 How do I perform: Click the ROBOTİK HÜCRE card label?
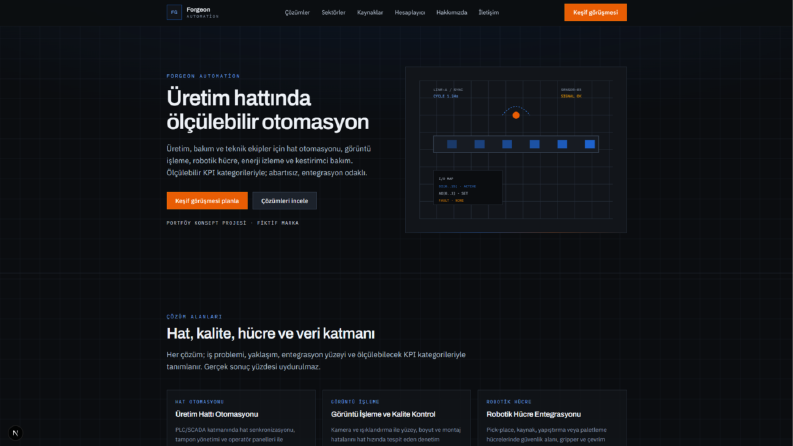[509, 402]
